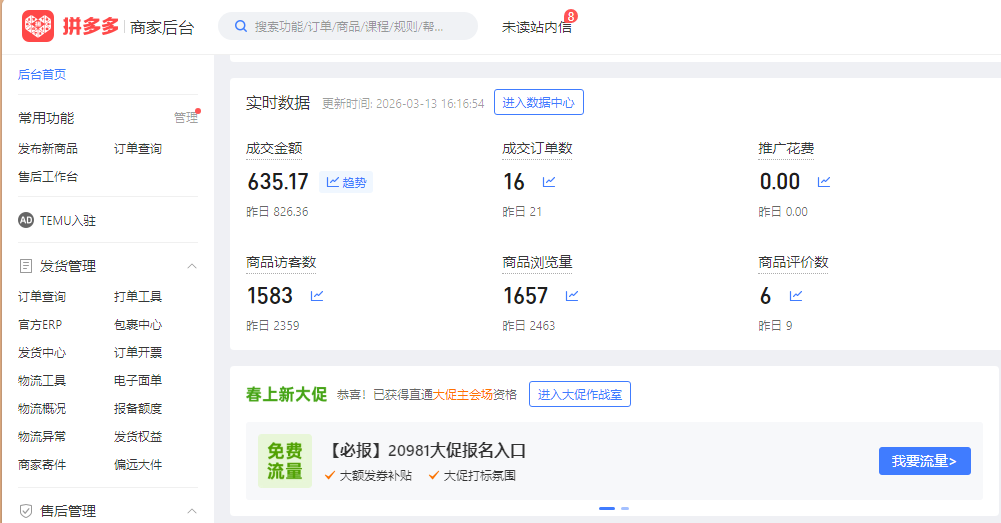Click the Pinduoduo logo icon
This screenshot has width=1001, height=523.
38,27
